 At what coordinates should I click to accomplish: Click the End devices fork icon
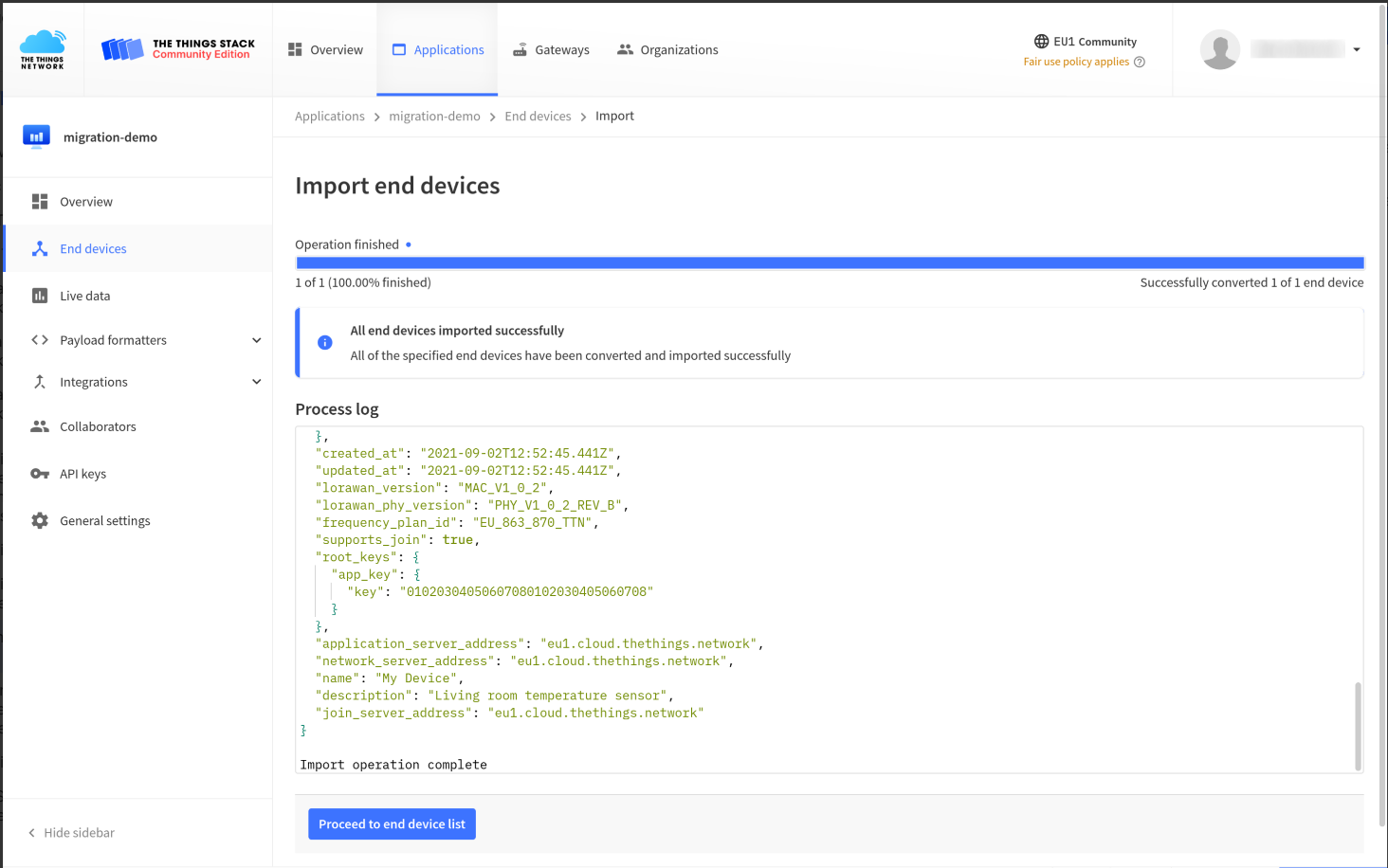coord(40,248)
